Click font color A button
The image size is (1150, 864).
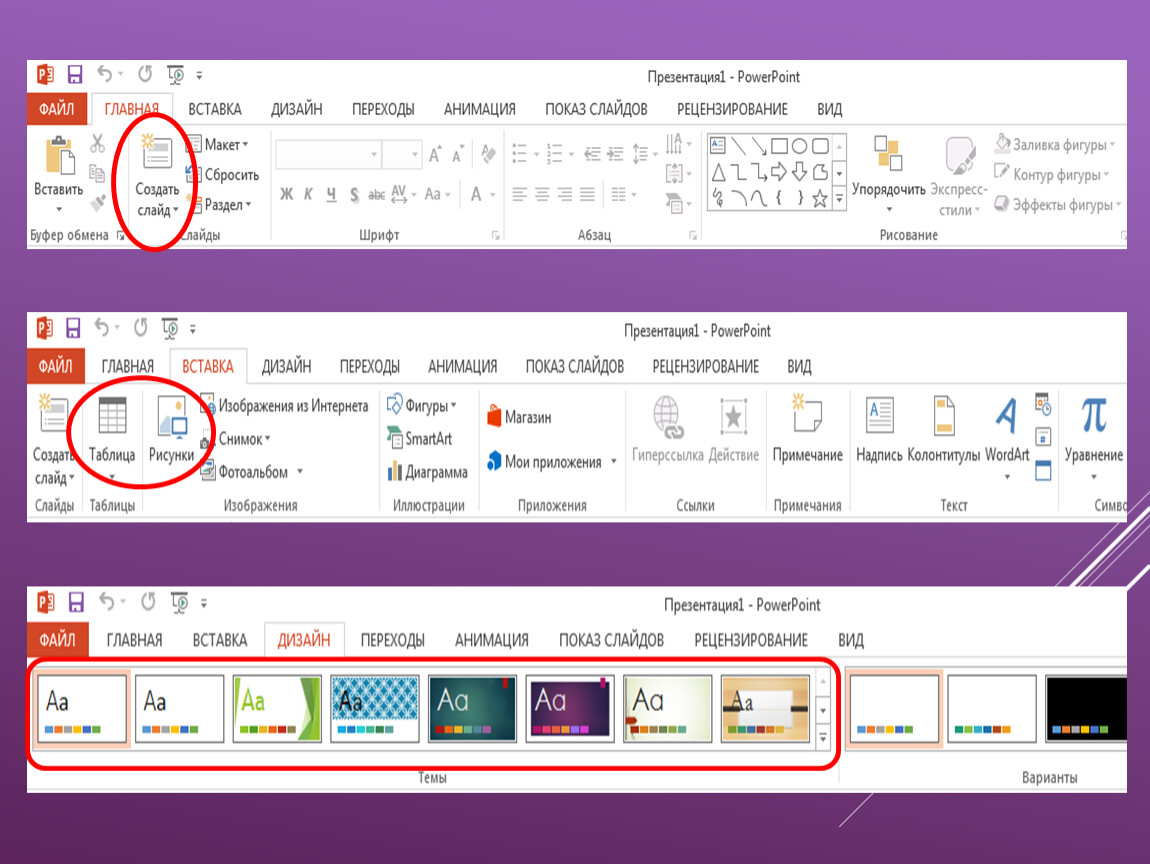tap(476, 194)
